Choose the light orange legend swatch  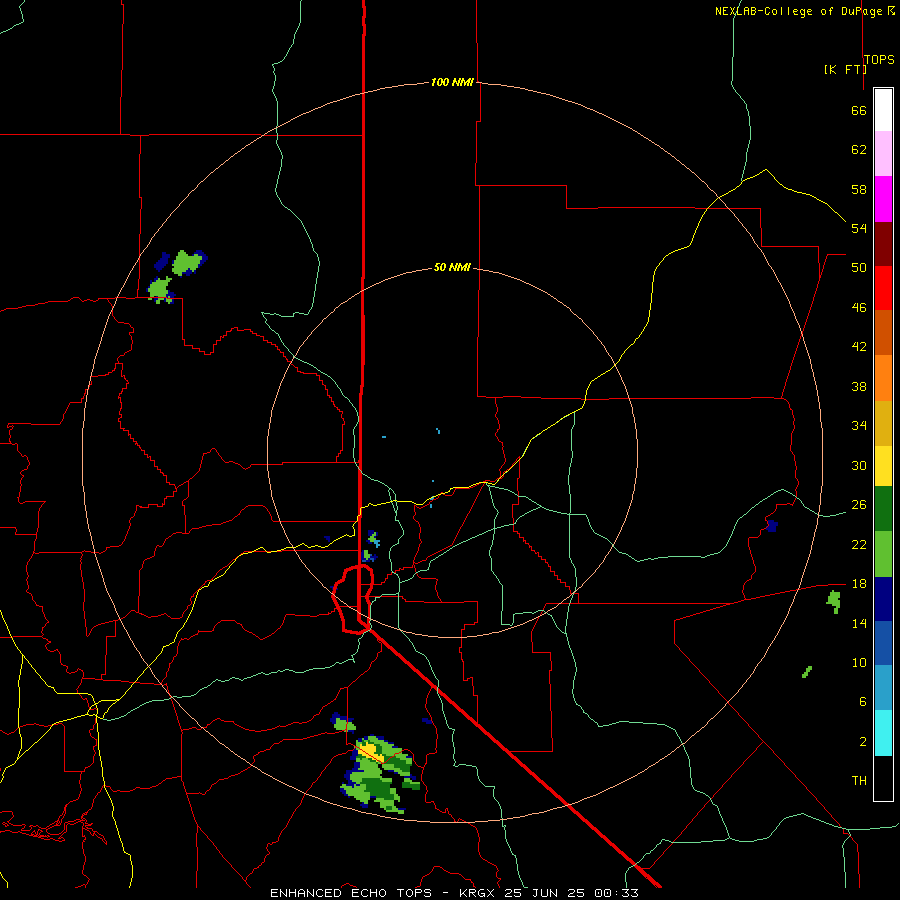883,378
